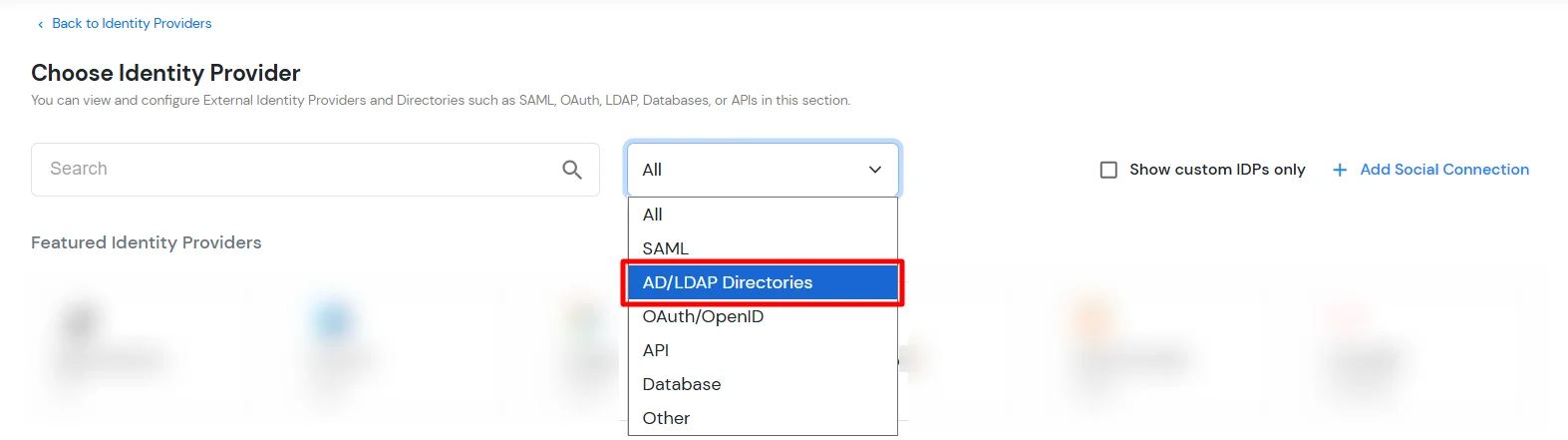The height and width of the screenshot is (440, 1568).
Task: Click the first blurred provider card
Action: 110,349
